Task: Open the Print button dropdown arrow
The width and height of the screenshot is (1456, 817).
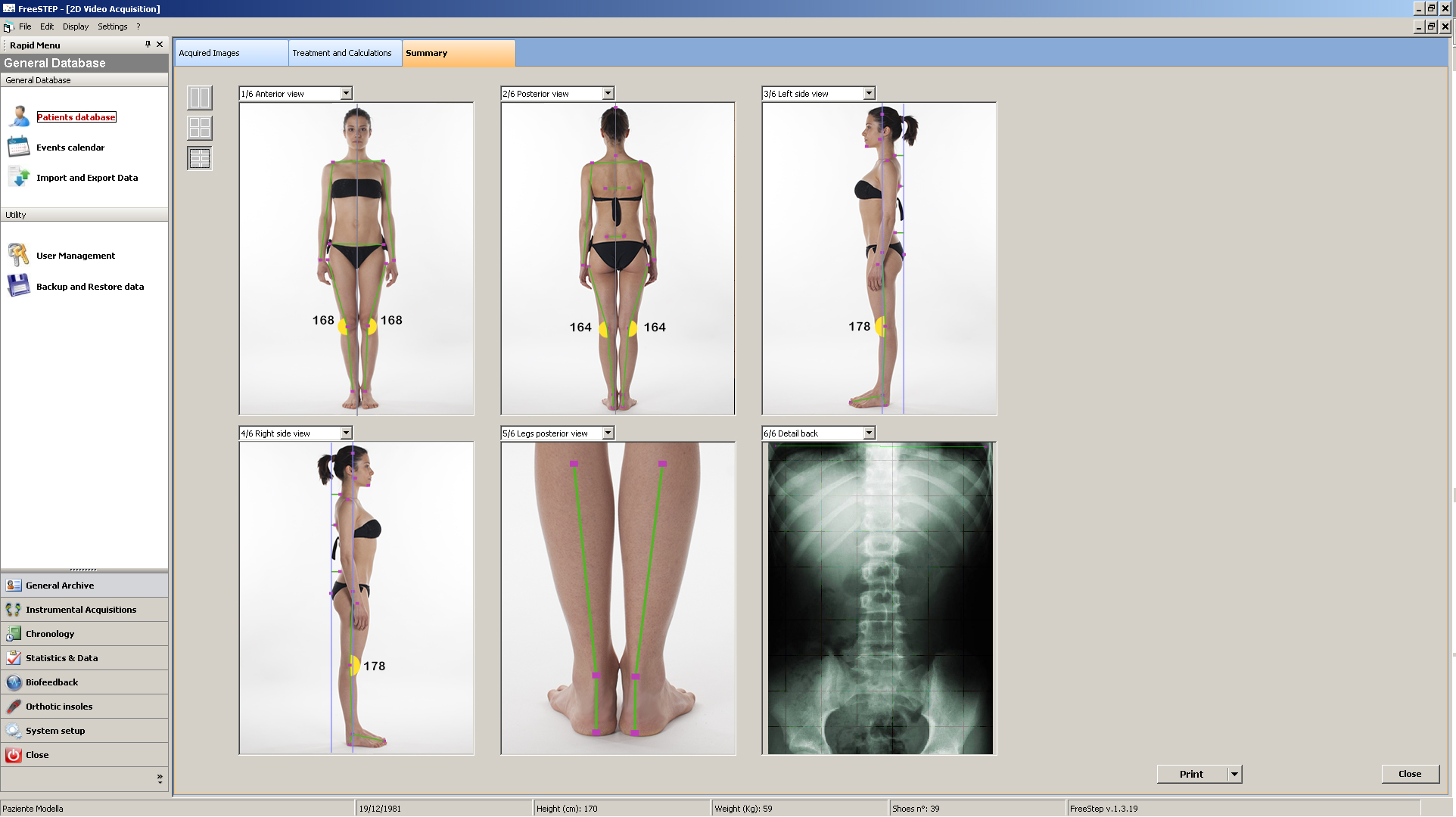Action: 1234,774
